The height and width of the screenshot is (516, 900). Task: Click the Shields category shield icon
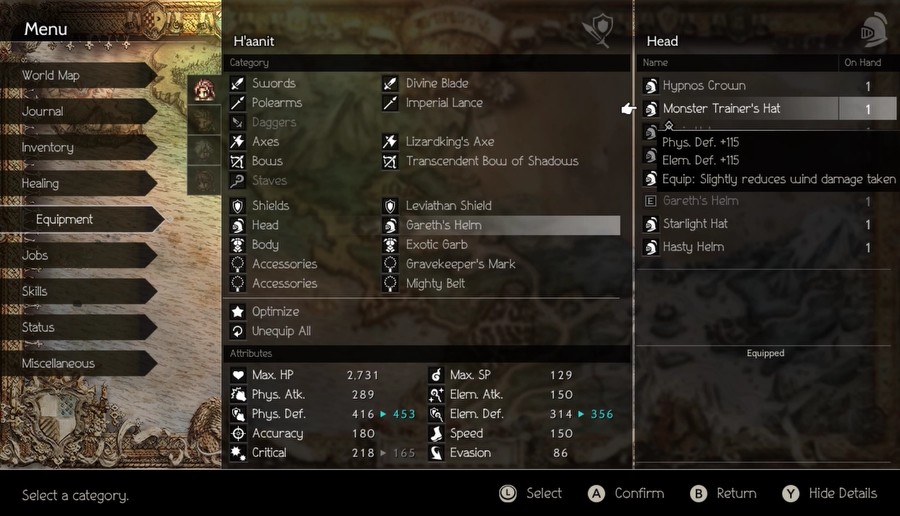click(238, 206)
